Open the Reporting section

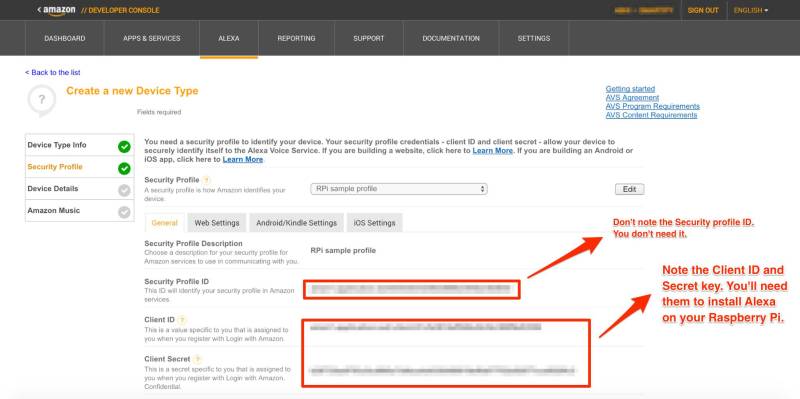click(296, 38)
